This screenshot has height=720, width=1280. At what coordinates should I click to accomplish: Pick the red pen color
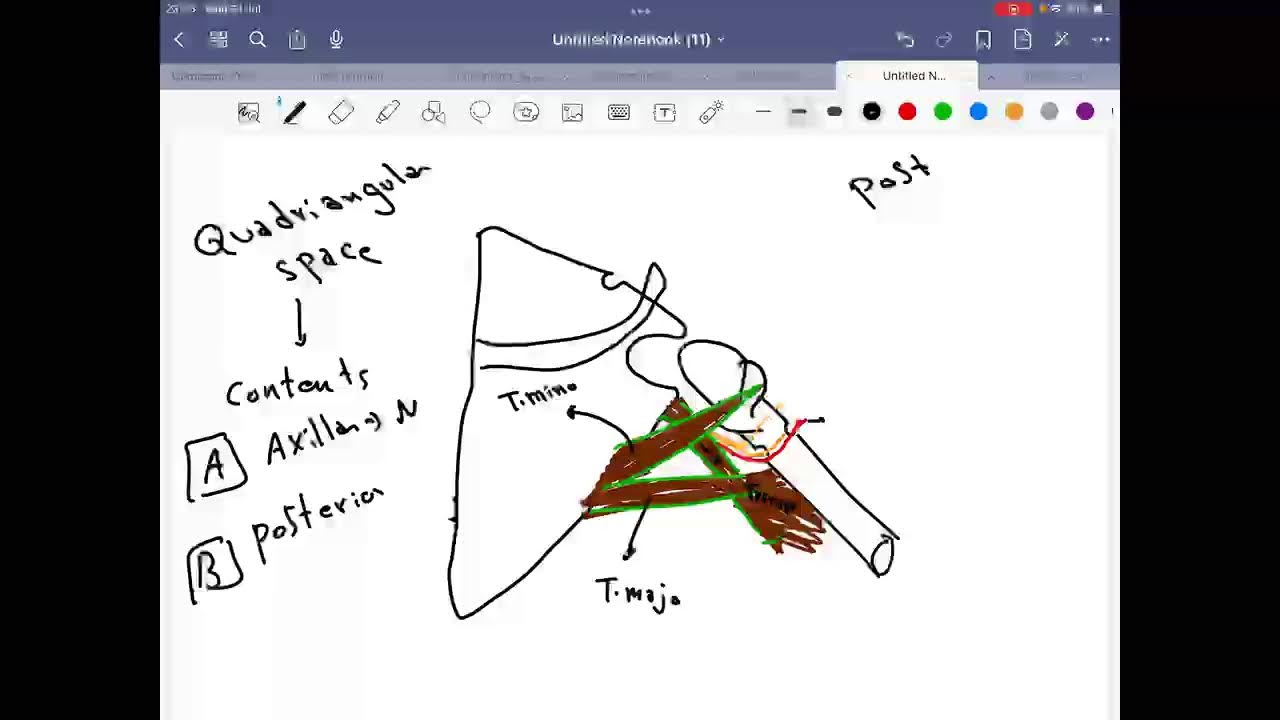(x=907, y=112)
